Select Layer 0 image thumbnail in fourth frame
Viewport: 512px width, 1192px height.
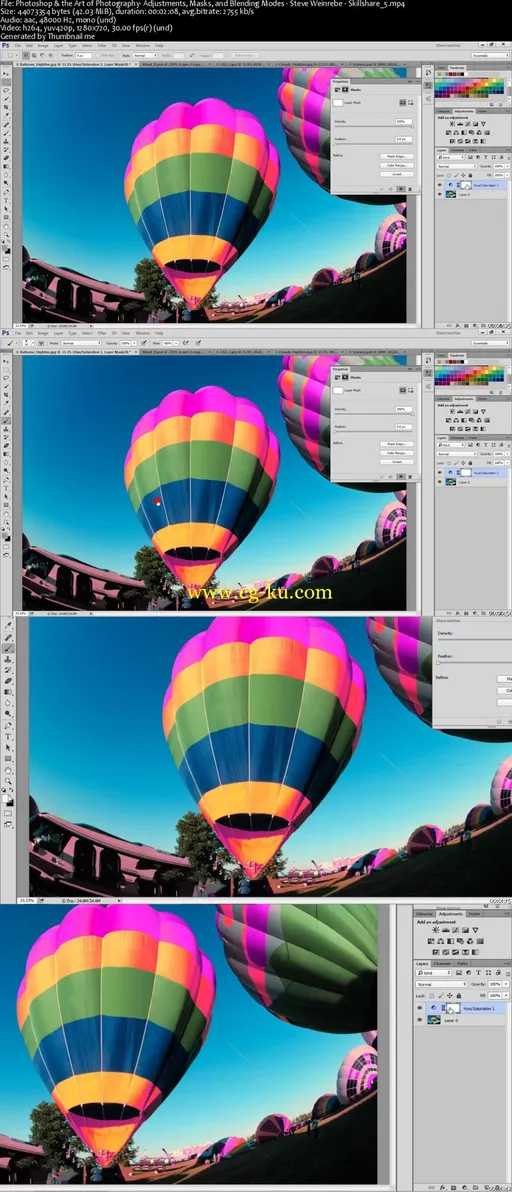(434, 1019)
